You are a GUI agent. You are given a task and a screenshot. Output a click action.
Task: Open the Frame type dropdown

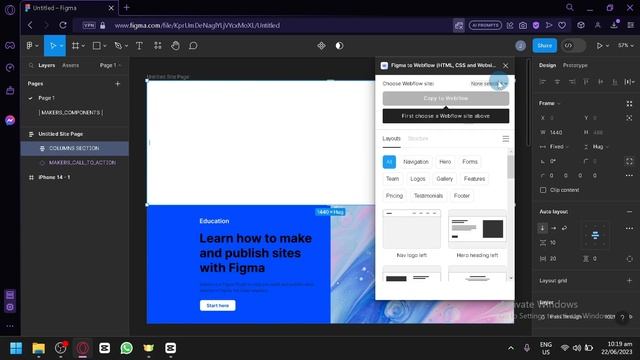(549, 104)
